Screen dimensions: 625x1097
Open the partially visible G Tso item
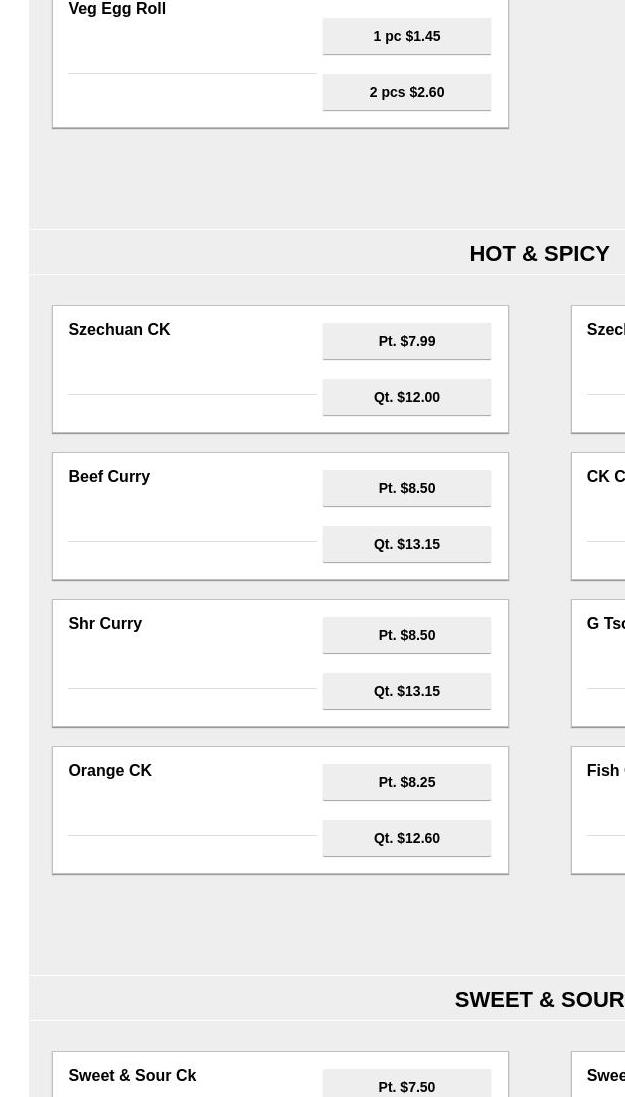[605, 624]
